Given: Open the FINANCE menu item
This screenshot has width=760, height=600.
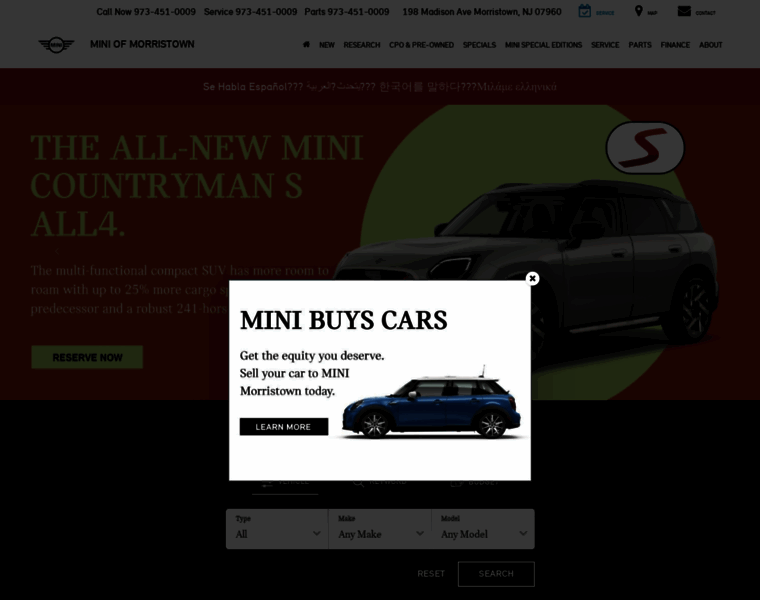Looking at the screenshot, I should coord(675,45).
